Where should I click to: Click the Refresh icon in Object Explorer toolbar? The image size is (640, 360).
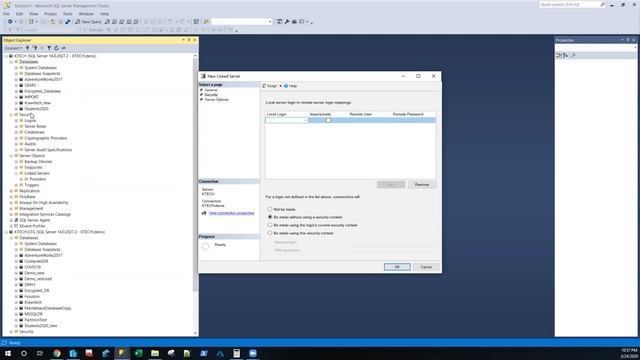pos(56,48)
